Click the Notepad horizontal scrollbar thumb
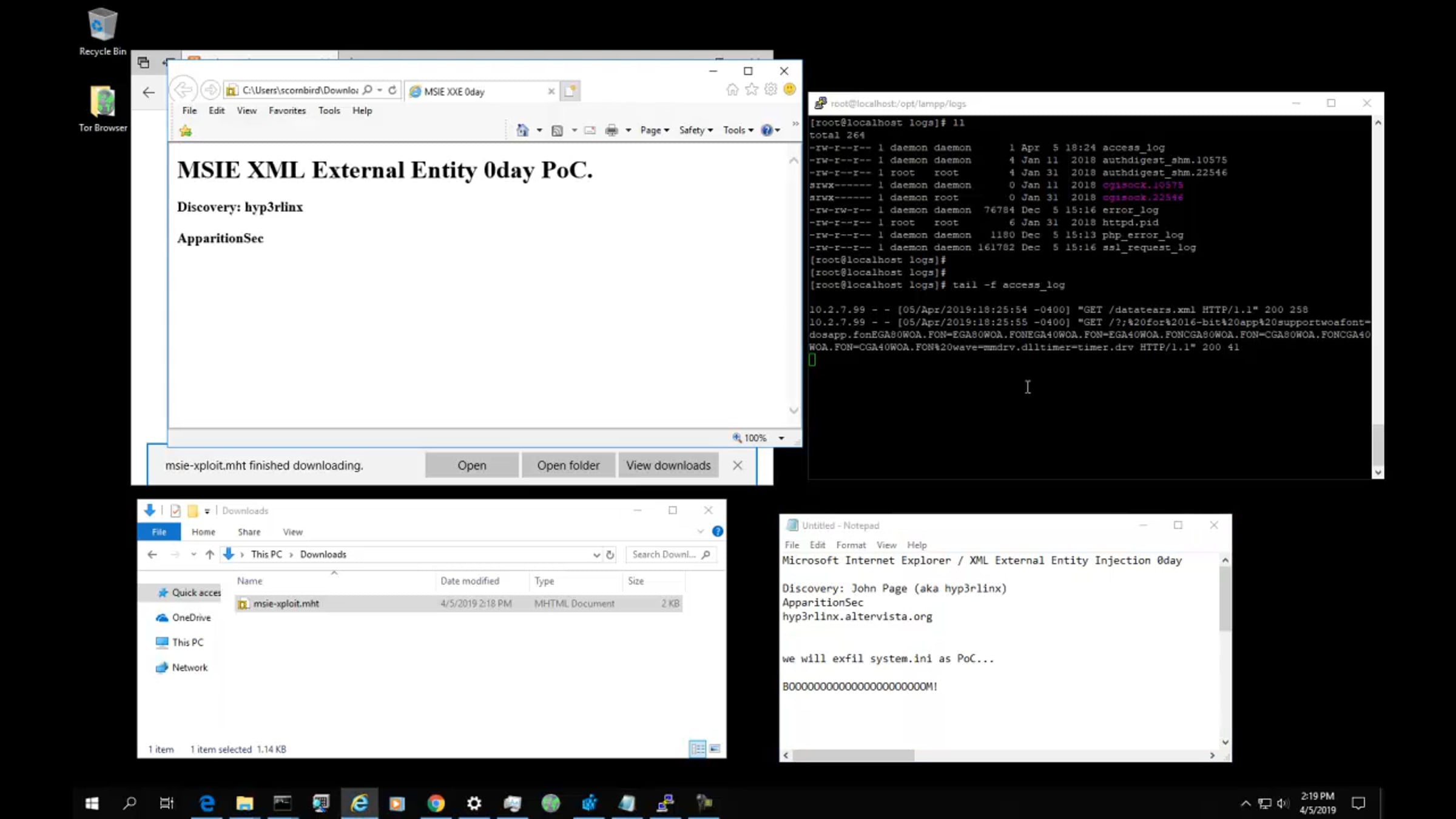The height and width of the screenshot is (819, 1456). (x=853, y=755)
